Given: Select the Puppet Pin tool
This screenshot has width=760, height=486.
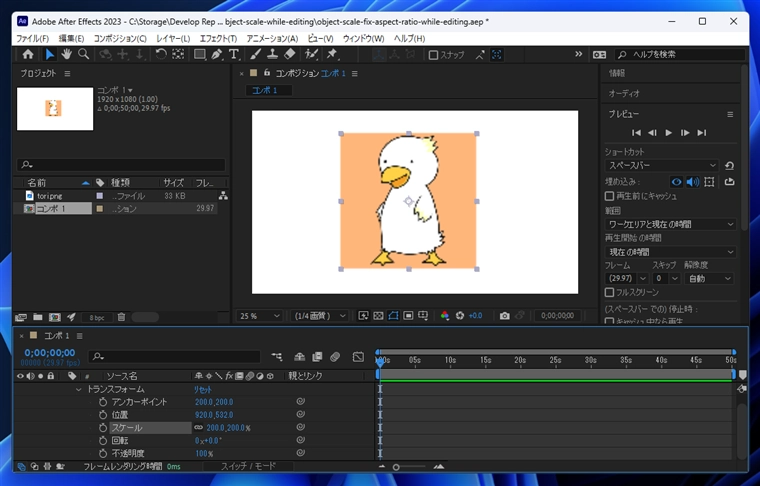Looking at the screenshot, I should click(332, 54).
